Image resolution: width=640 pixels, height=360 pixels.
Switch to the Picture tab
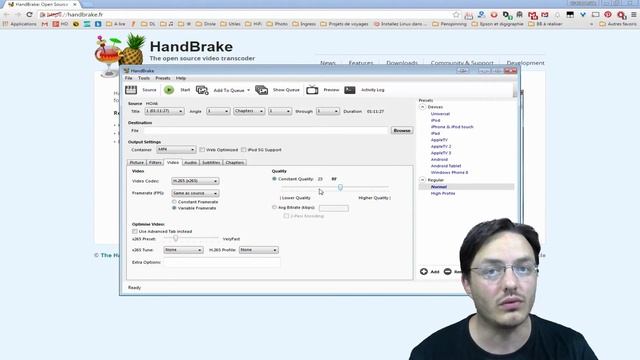[x=137, y=162]
